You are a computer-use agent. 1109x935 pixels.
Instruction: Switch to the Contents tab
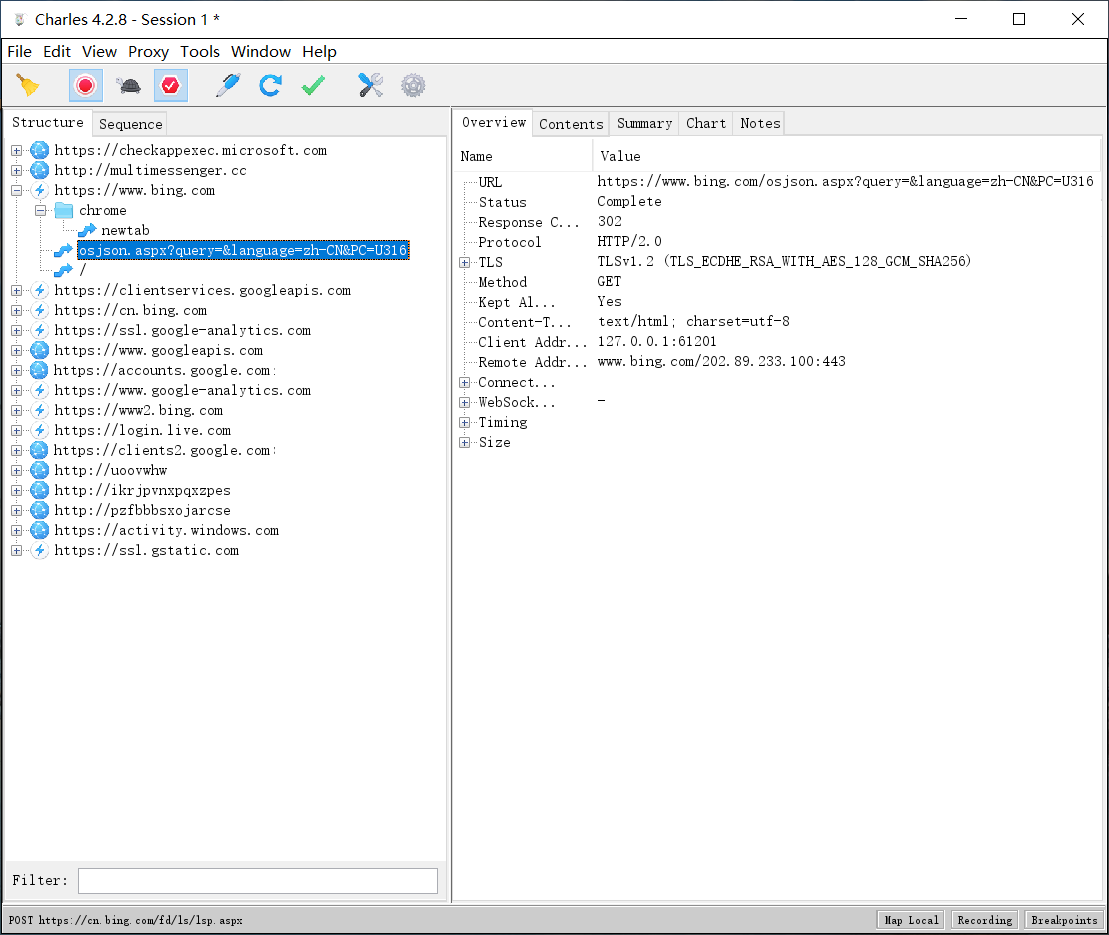pyautogui.click(x=571, y=124)
